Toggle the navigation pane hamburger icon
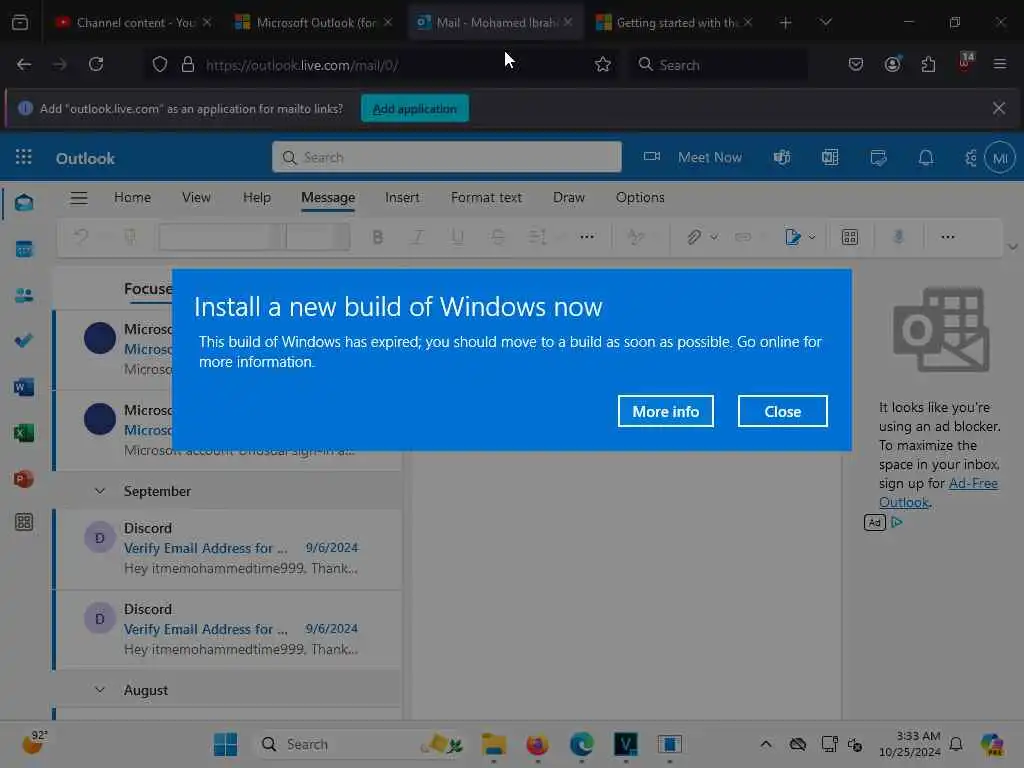 click(x=79, y=198)
